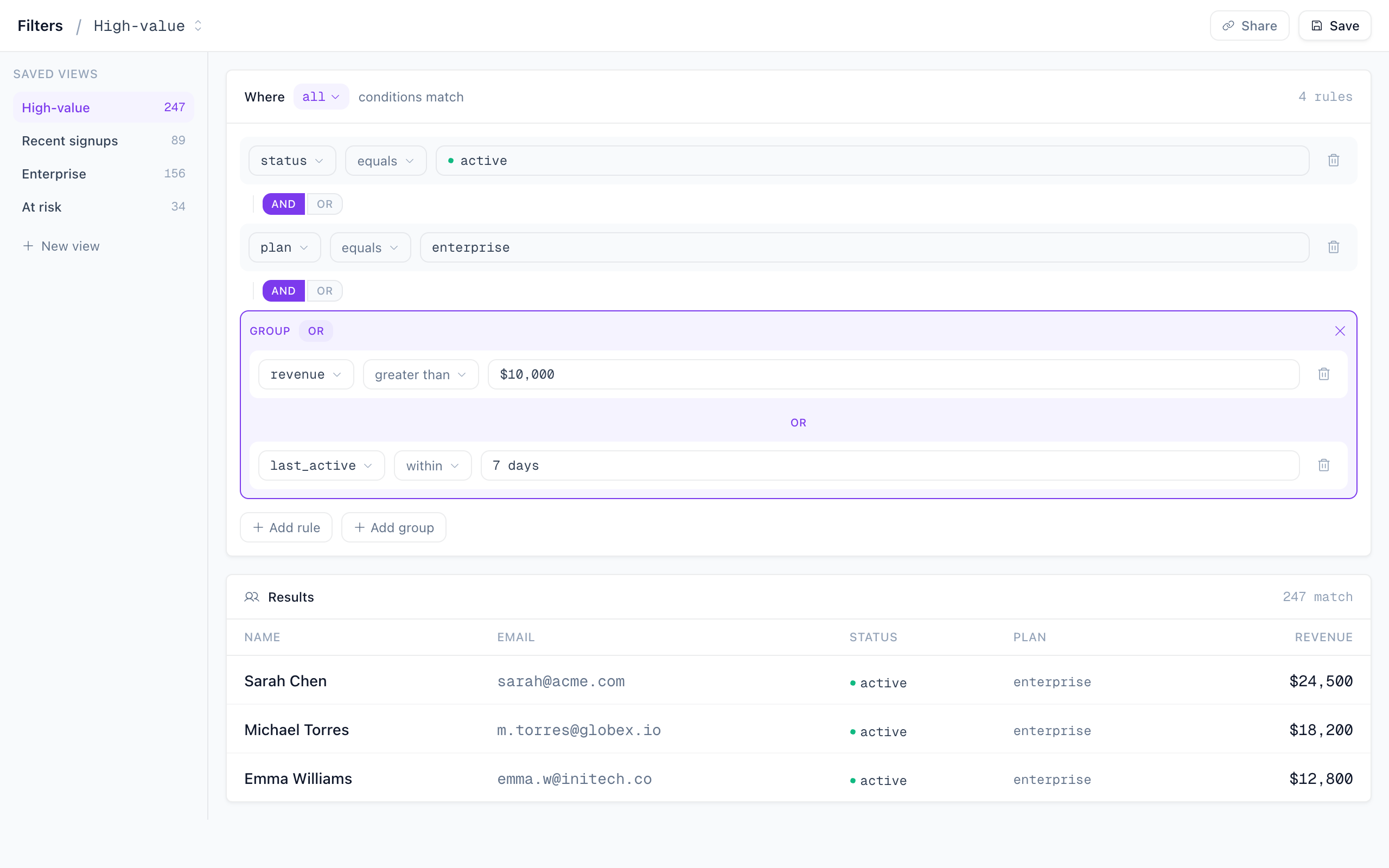Dismiss the OR group with its X

click(1340, 331)
